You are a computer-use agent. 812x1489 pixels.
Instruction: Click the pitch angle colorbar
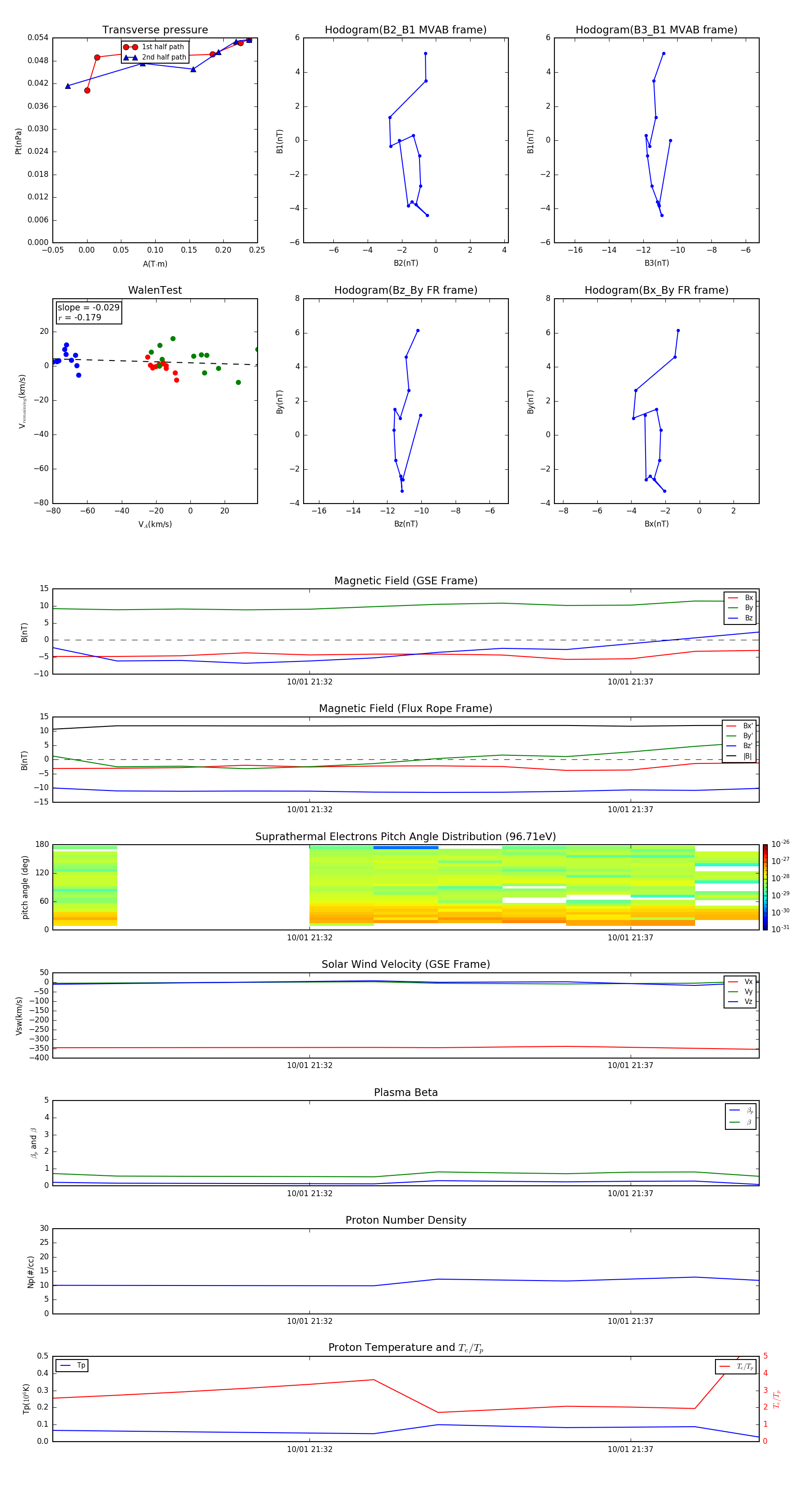click(765, 887)
